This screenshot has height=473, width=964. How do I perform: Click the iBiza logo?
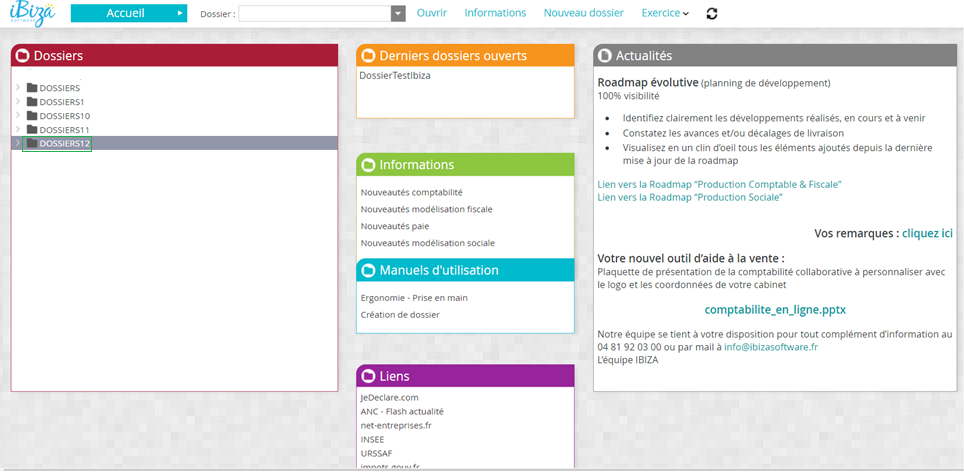coord(33,14)
